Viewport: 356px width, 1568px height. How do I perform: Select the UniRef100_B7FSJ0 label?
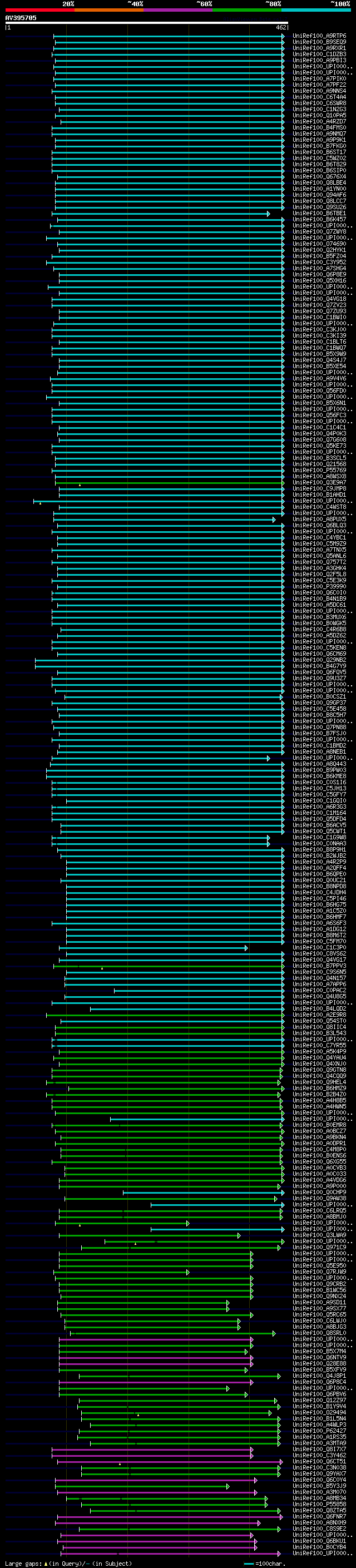pyautogui.click(x=319, y=734)
